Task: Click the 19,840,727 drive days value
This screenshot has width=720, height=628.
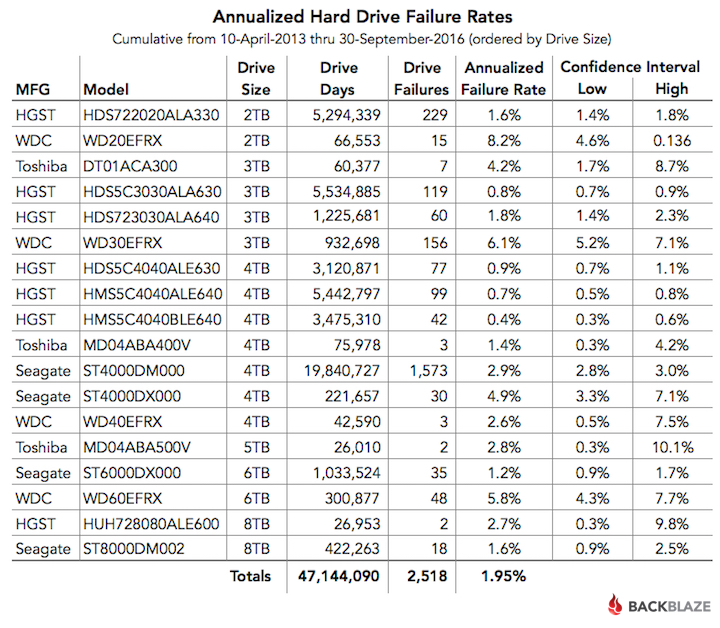Action: click(342, 370)
